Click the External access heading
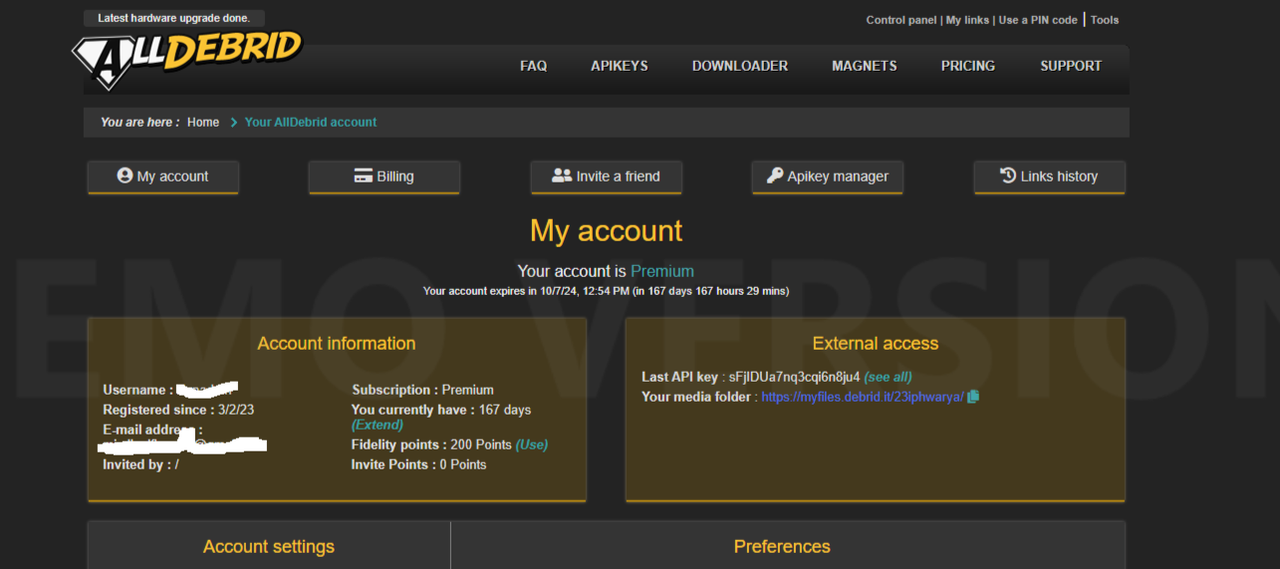This screenshot has width=1280, height=569. coord(875,343)
